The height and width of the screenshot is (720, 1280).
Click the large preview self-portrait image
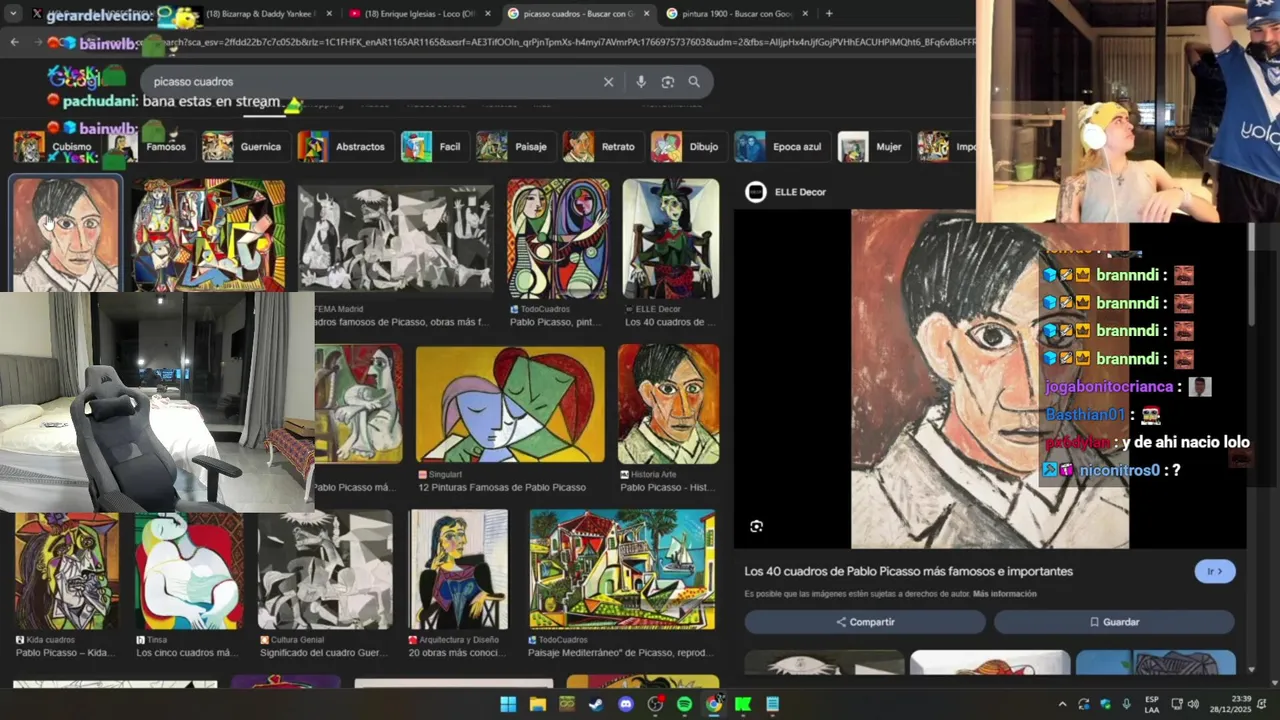coord(990,379)
